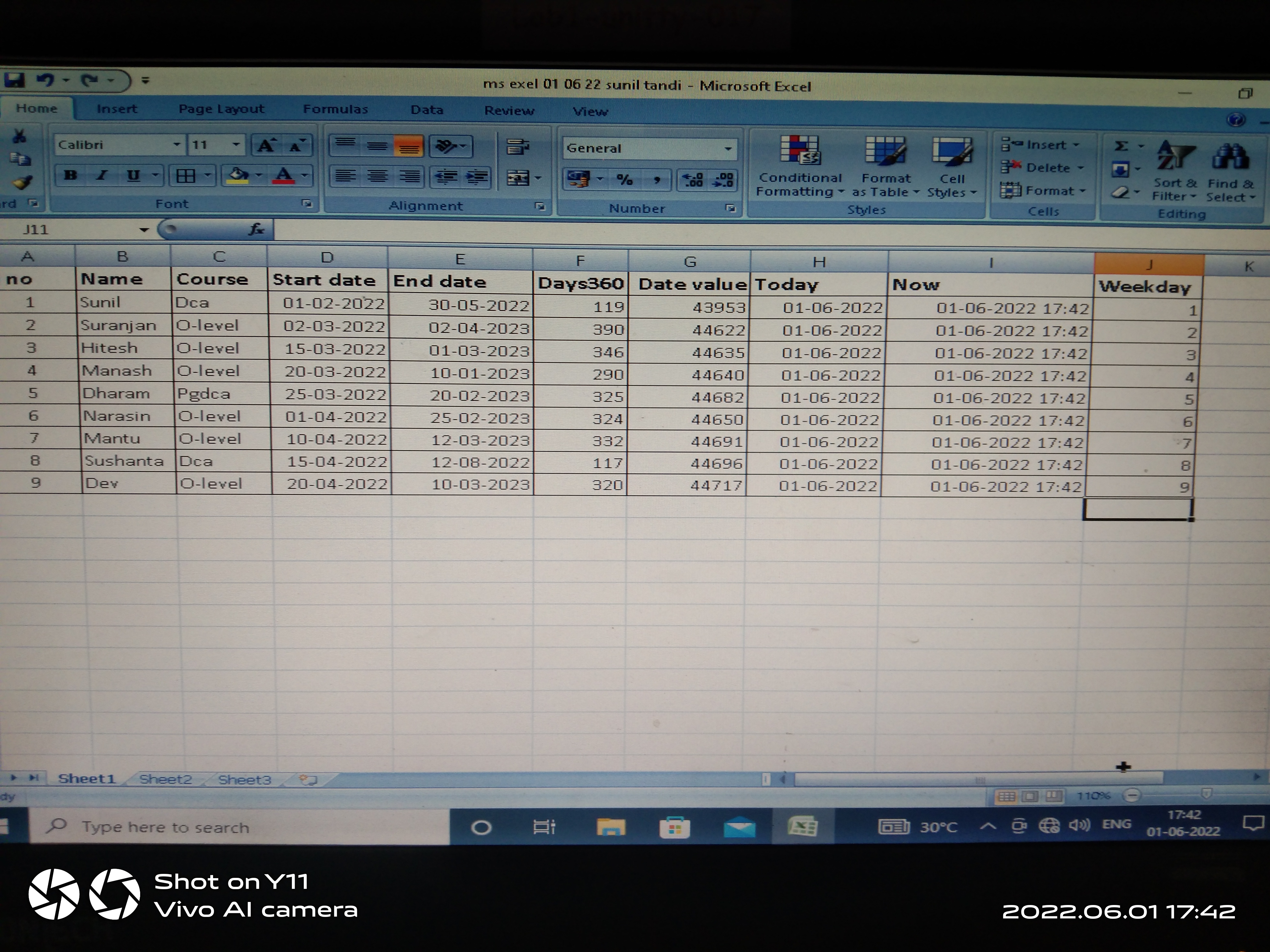Expand the Name Box dropdown arrow
Viewport: 1270px width, 952px height.
tap(143, 230)
